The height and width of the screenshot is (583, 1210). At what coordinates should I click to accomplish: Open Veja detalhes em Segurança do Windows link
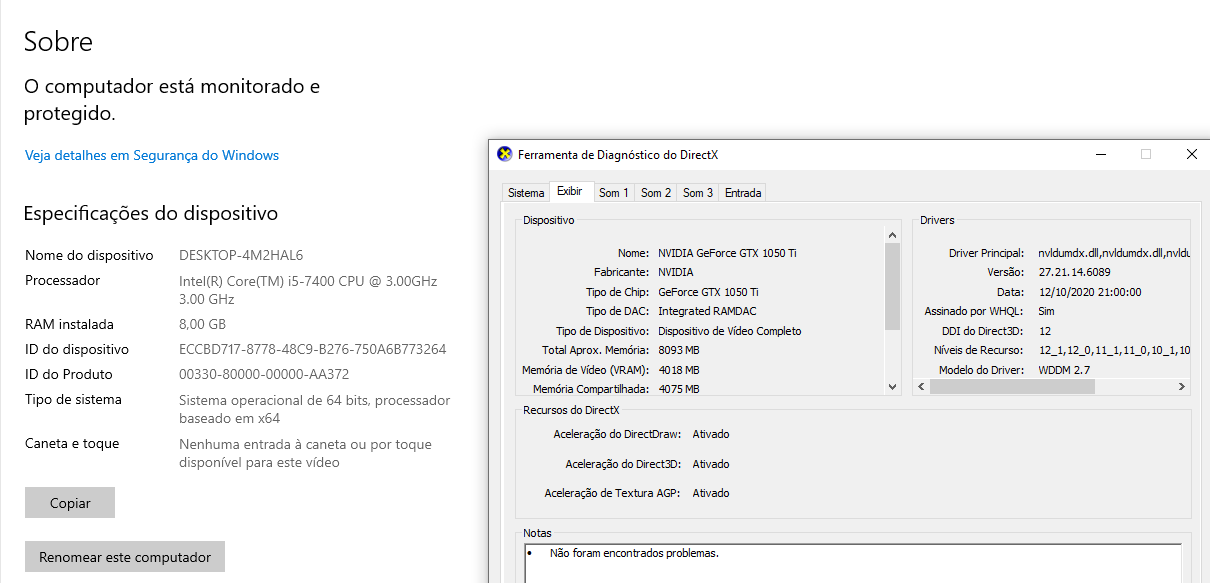(152, 155)
